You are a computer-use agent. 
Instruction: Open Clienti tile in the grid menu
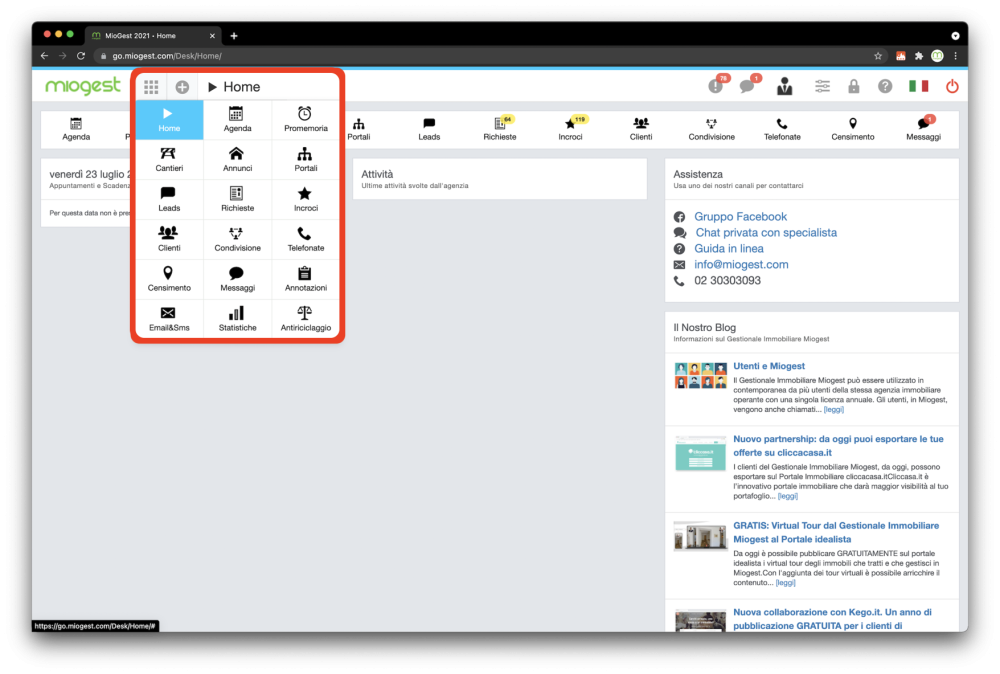[169, 239]
